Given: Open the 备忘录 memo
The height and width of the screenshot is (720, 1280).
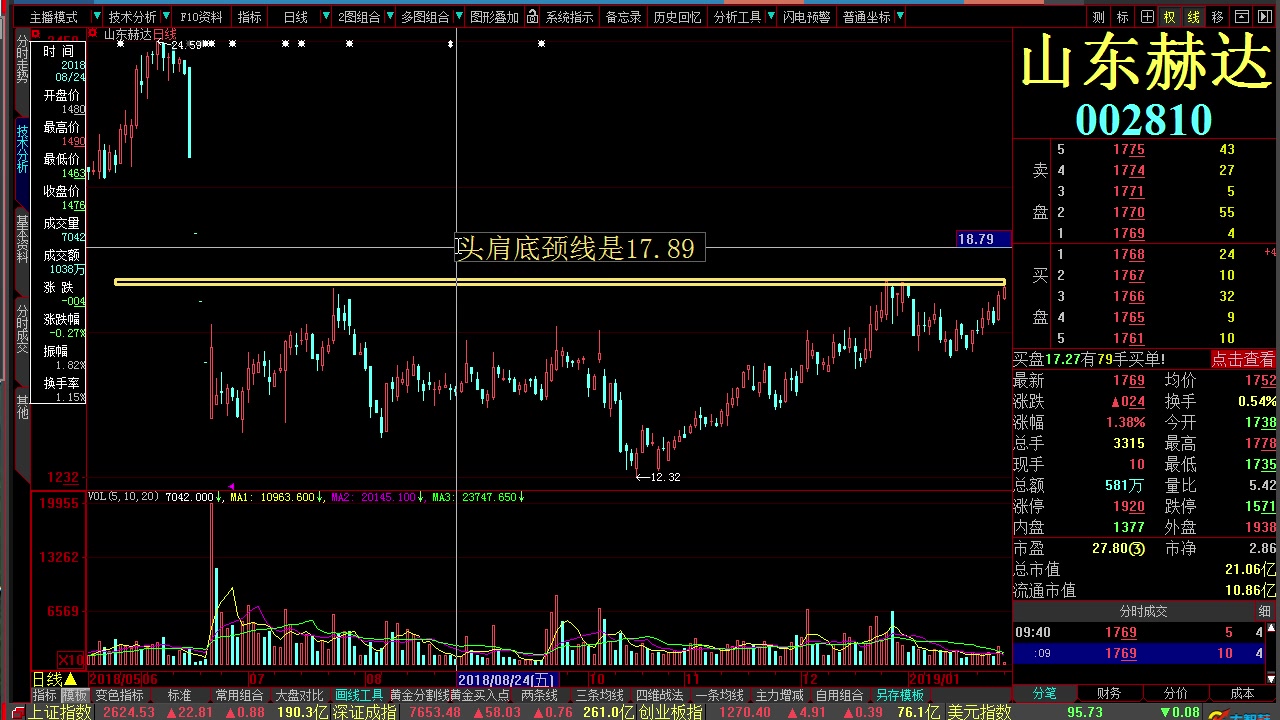Looking at the screenshot, I should tap(623, 17).
